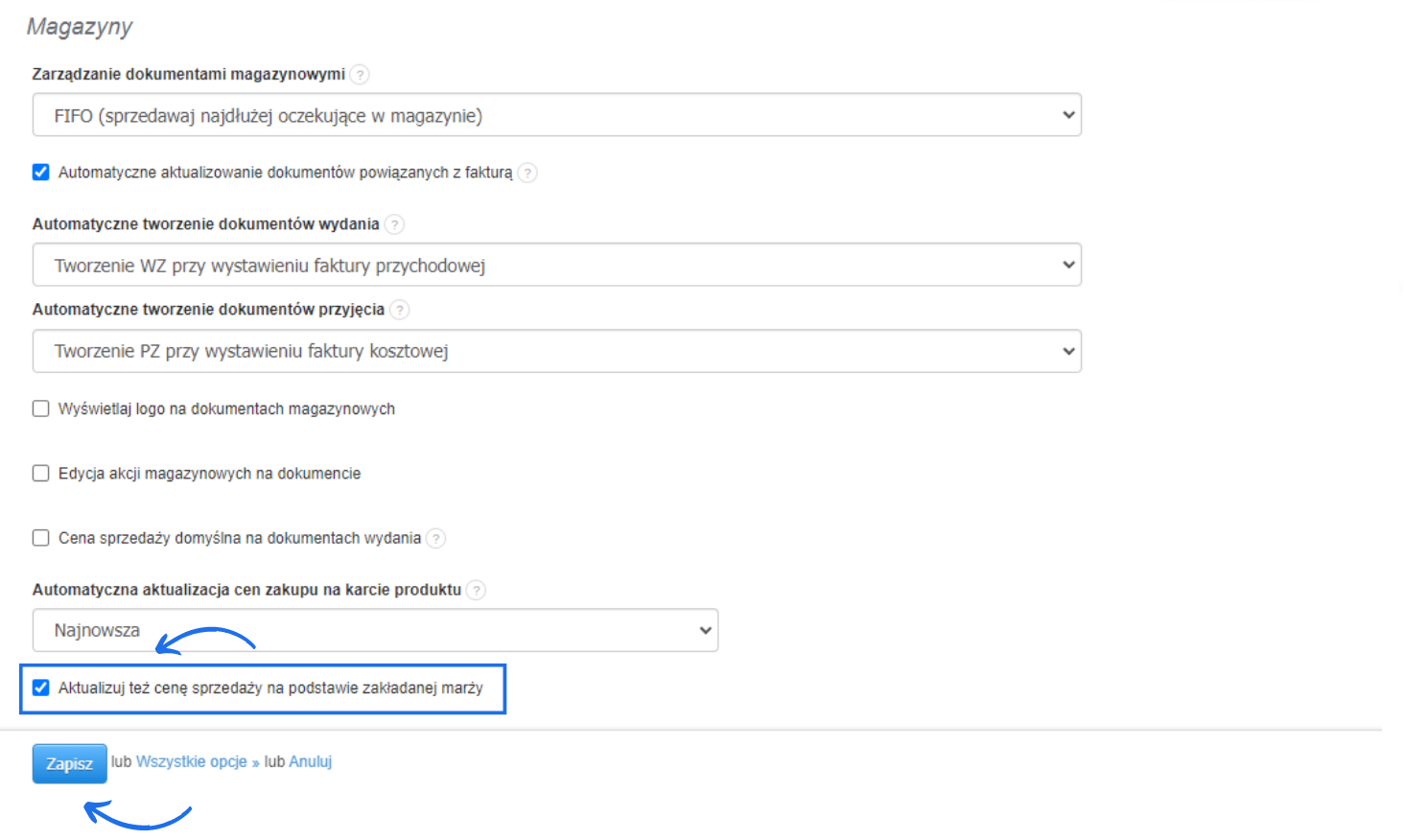Viewport: 1404px width, 840px height.
Task: Open the FIFO warehouse management dropdown
Action: click(556, 115)
